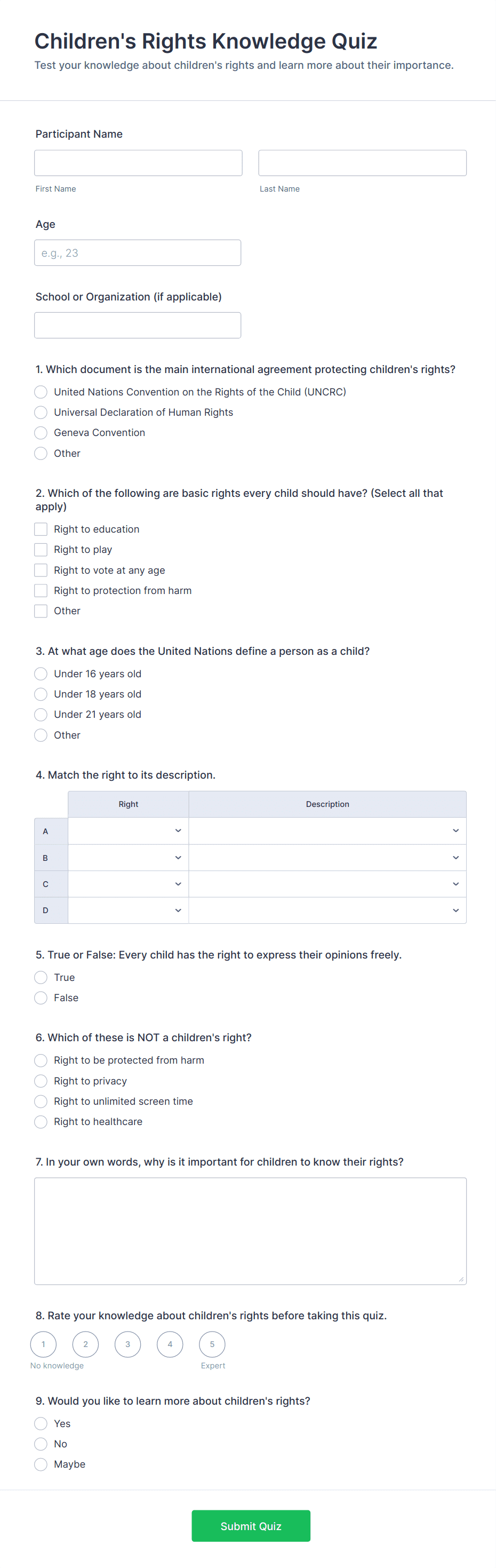Tick Right to vote at any age
This screenshot has height=1568, width=496.
coord(41,570)
